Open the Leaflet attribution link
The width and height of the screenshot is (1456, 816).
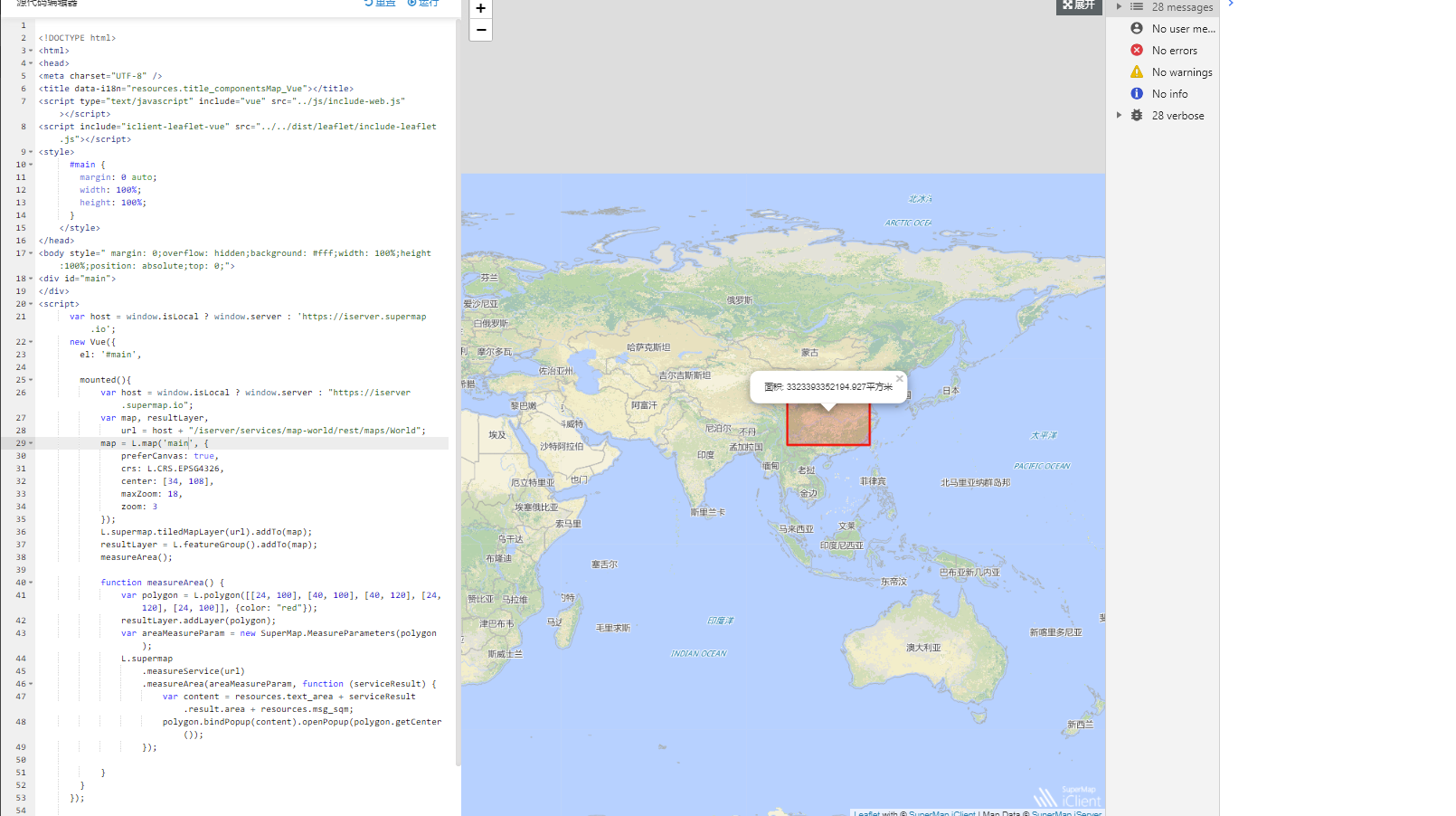(866, 812)
